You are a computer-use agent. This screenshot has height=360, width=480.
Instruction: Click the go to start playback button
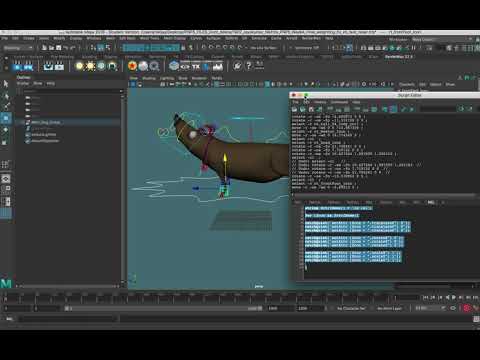click(426, 297)
